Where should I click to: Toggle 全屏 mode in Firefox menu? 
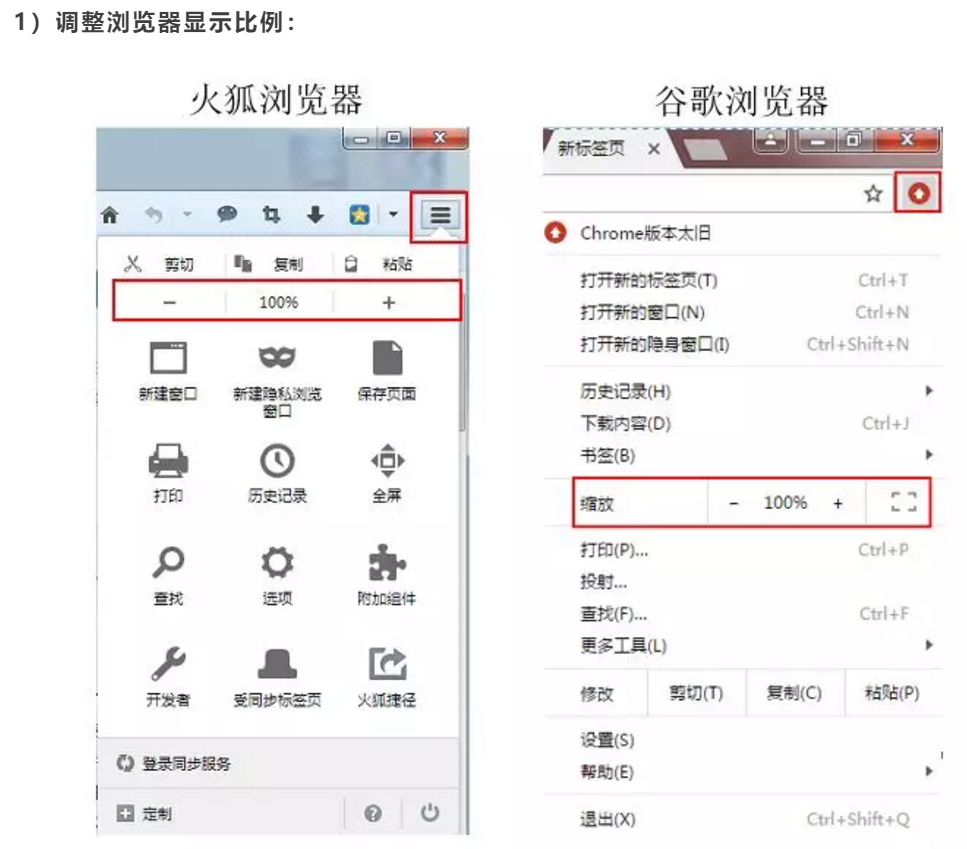387,461
